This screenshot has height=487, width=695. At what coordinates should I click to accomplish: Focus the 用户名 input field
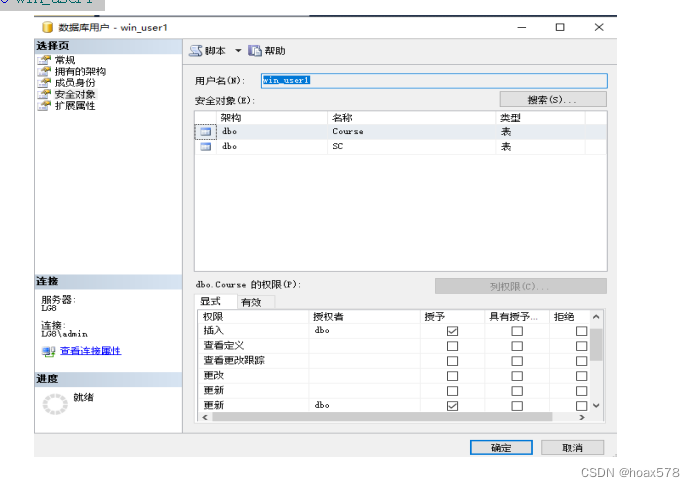pos(434,81)
